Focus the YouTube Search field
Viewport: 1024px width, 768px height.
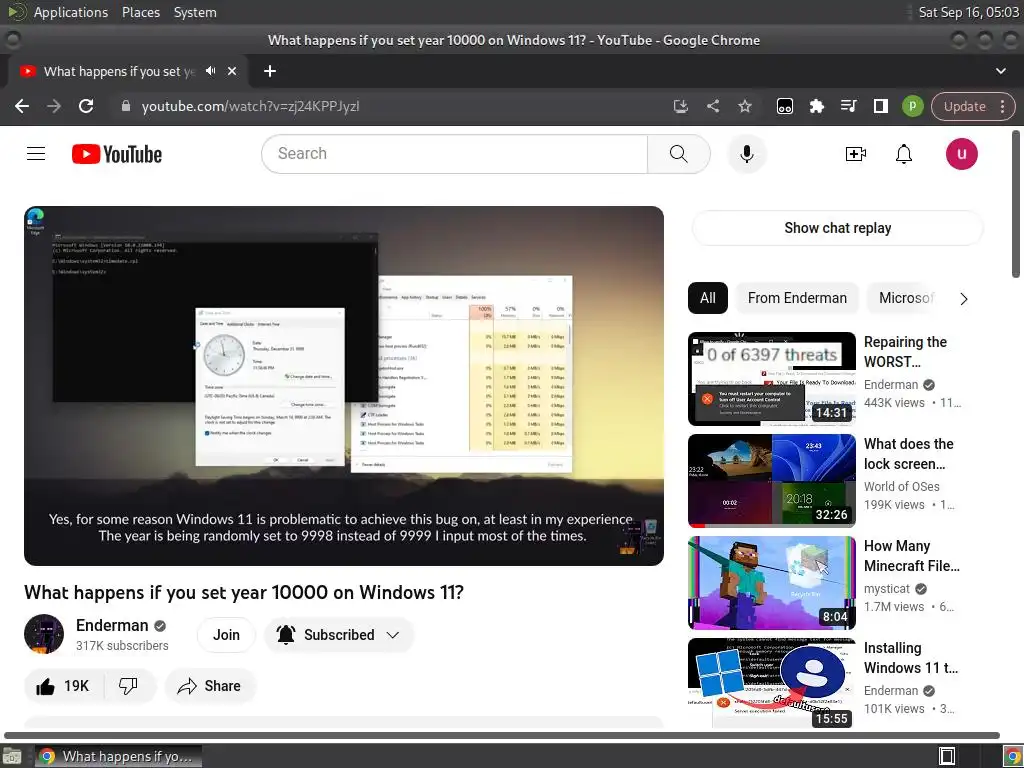(455, 154)
